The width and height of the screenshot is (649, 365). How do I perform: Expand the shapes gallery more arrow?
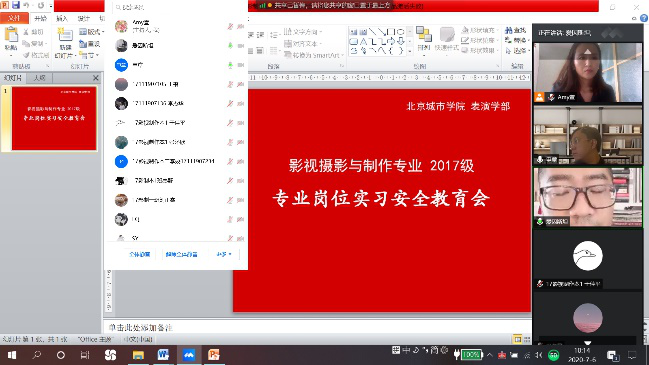410,51
